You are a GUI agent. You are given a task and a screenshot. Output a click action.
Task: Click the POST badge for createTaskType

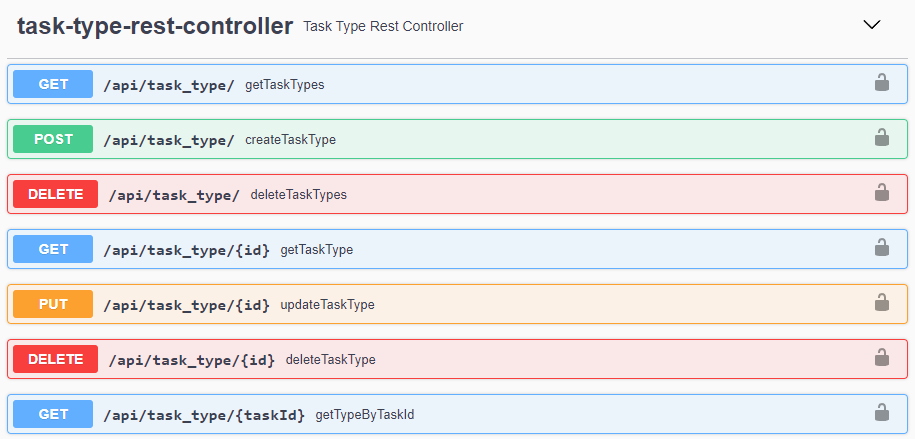pos(53,139)
